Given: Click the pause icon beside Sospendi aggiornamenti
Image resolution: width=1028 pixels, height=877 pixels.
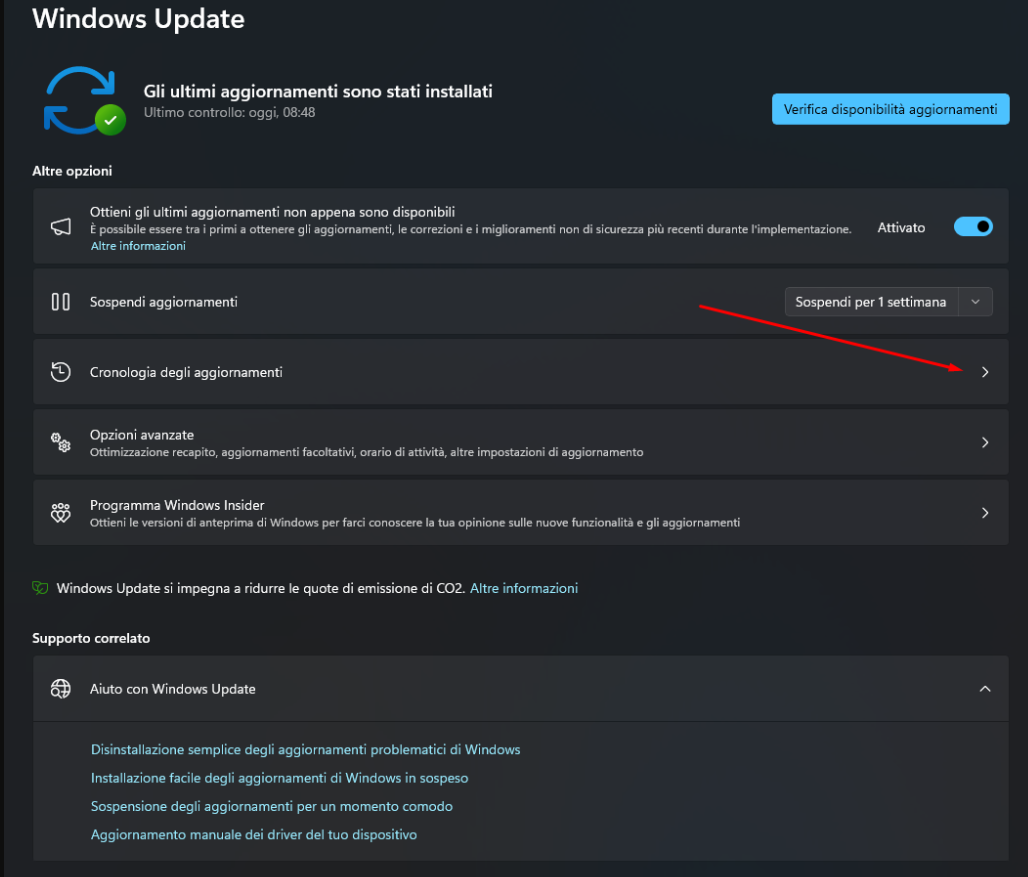Looking at the screenshot, I should (x=61, y=302).
